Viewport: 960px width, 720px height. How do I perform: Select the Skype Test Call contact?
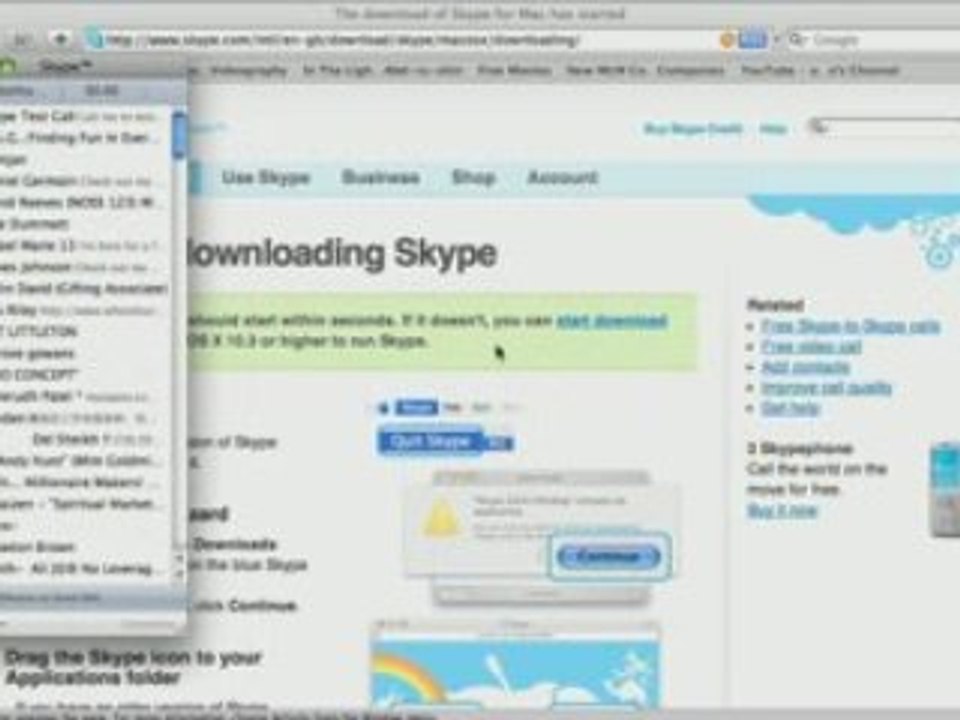coord(86,116)
